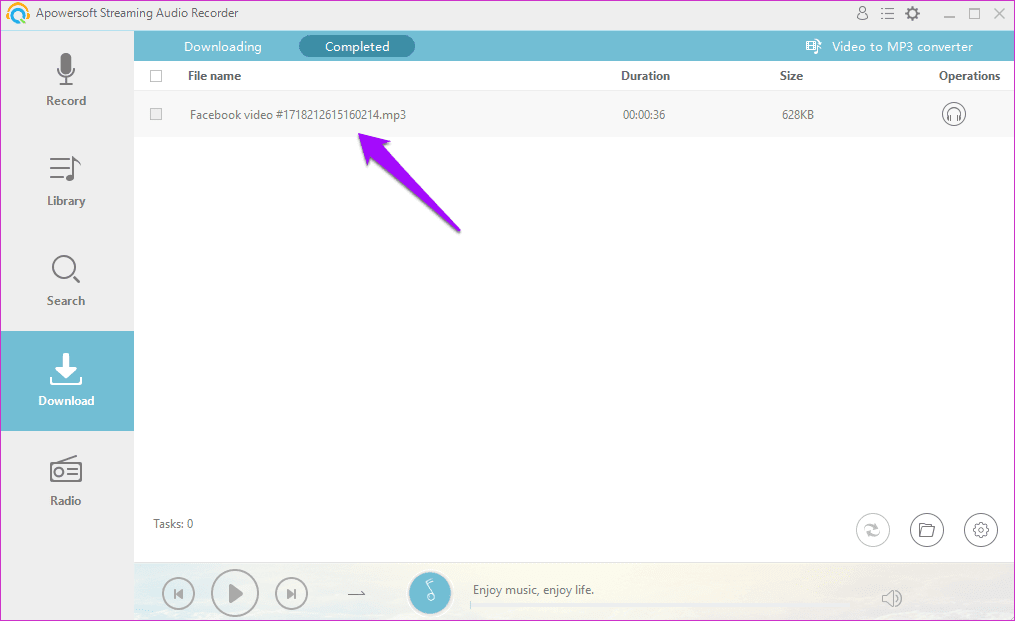
Task: Click the Apowersoft logo icon
Action: pyautogui.click(x=17, y=13)
